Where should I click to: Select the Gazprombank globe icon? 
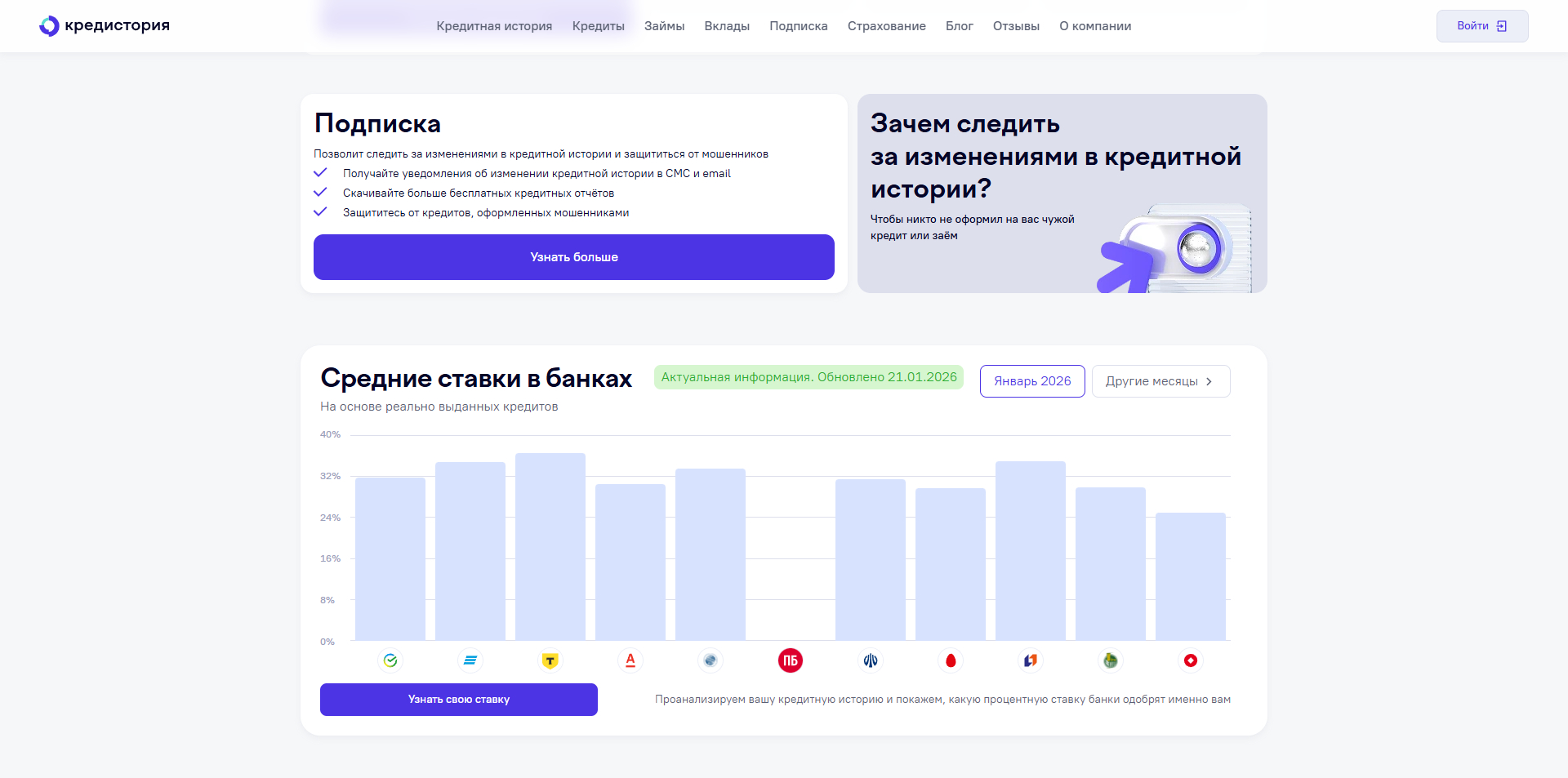[x=710, y=661]
